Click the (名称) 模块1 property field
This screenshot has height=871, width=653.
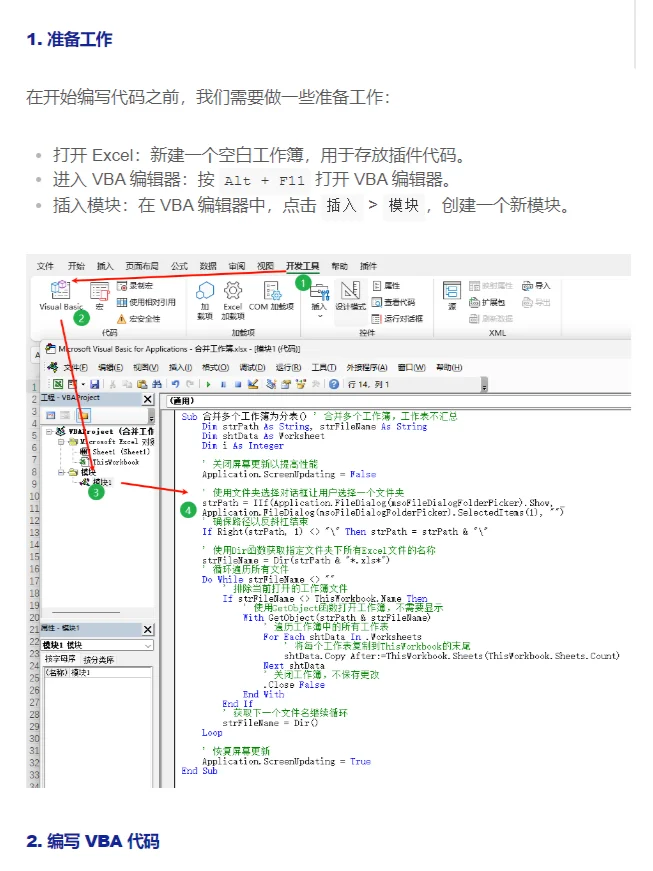(x=98, y=673)
